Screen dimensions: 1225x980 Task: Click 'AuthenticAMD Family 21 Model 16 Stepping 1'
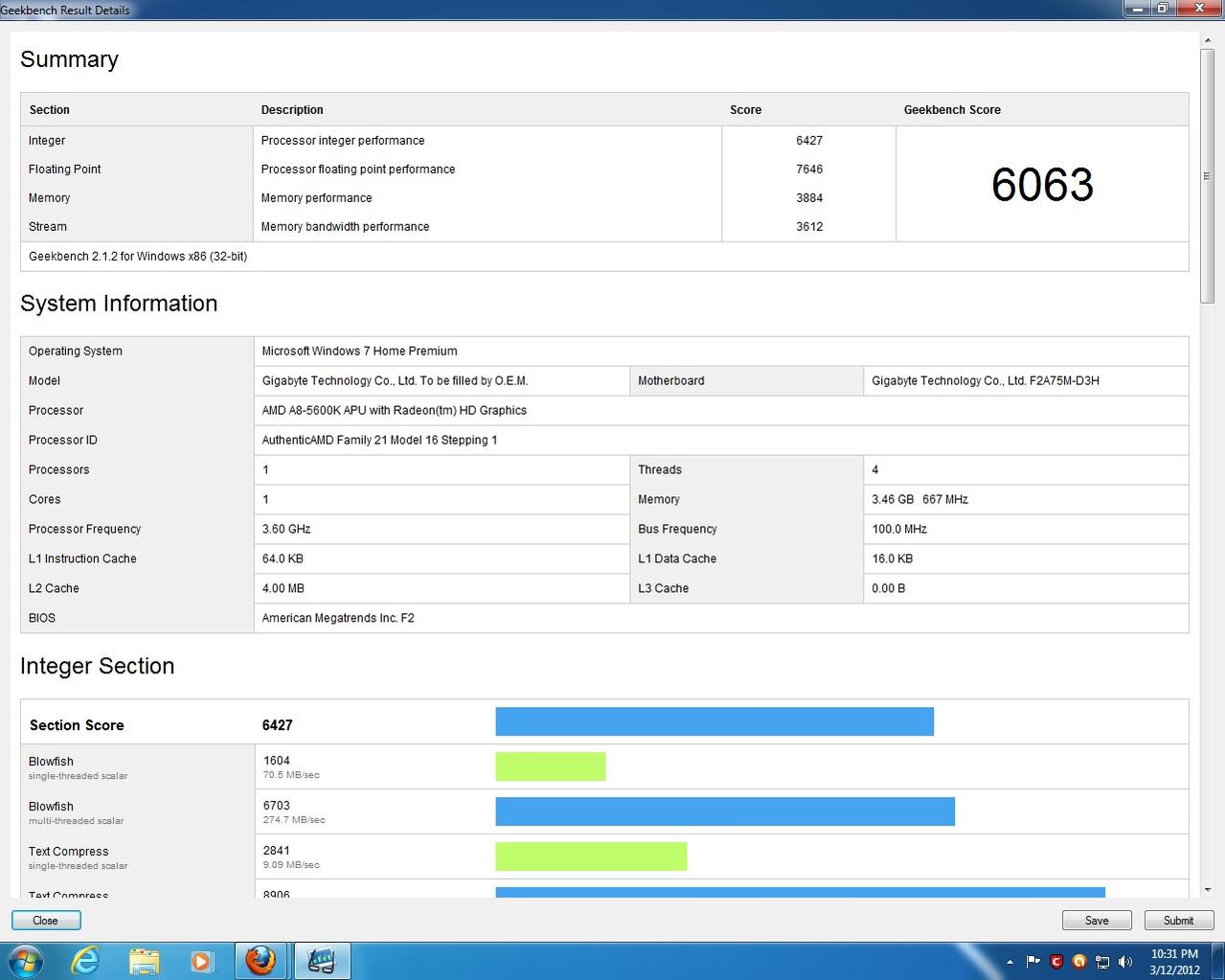click(379, 441)
